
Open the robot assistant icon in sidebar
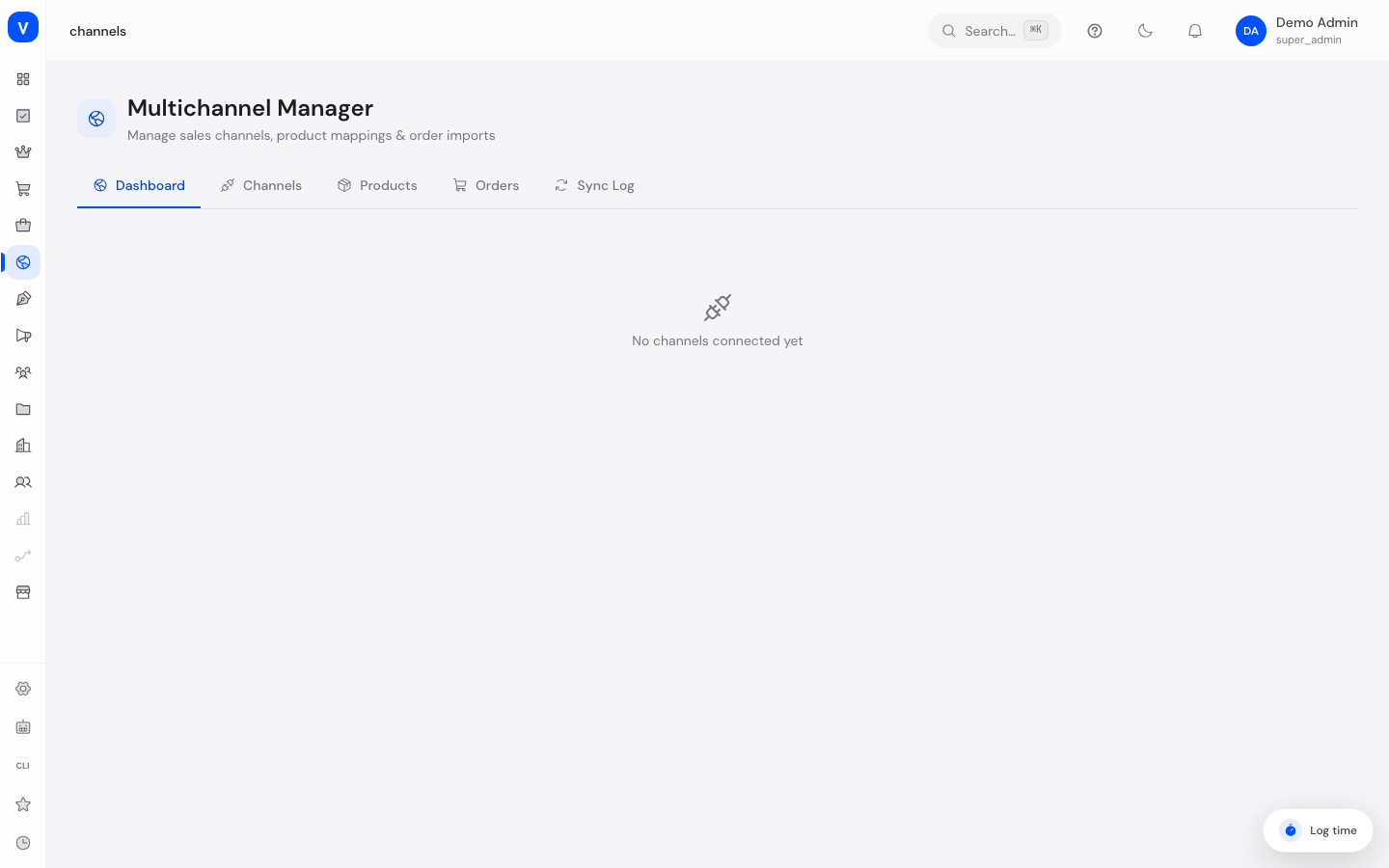click(23, 727)
